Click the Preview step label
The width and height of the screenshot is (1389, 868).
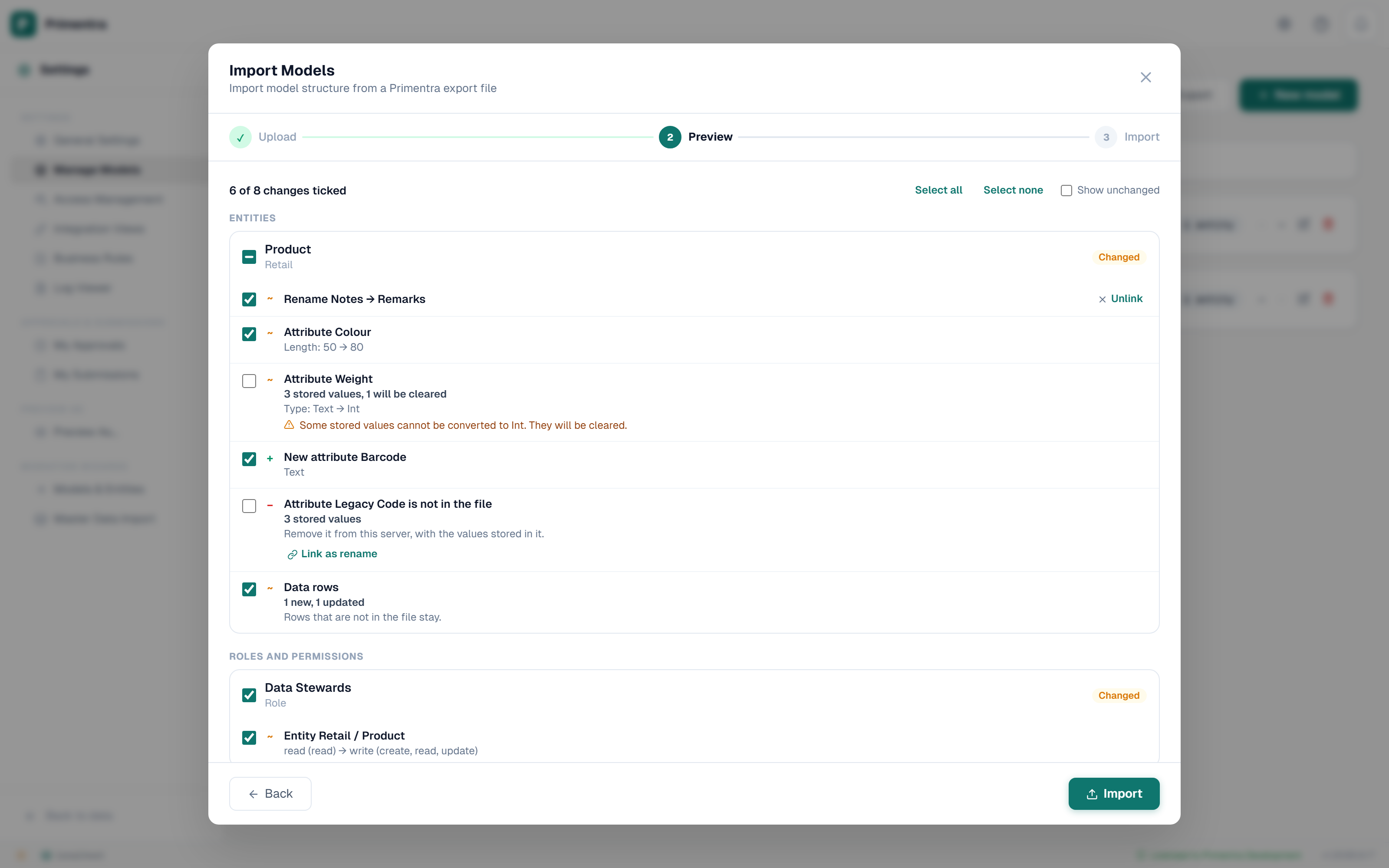pyautogui.click(x=710, y=137)
